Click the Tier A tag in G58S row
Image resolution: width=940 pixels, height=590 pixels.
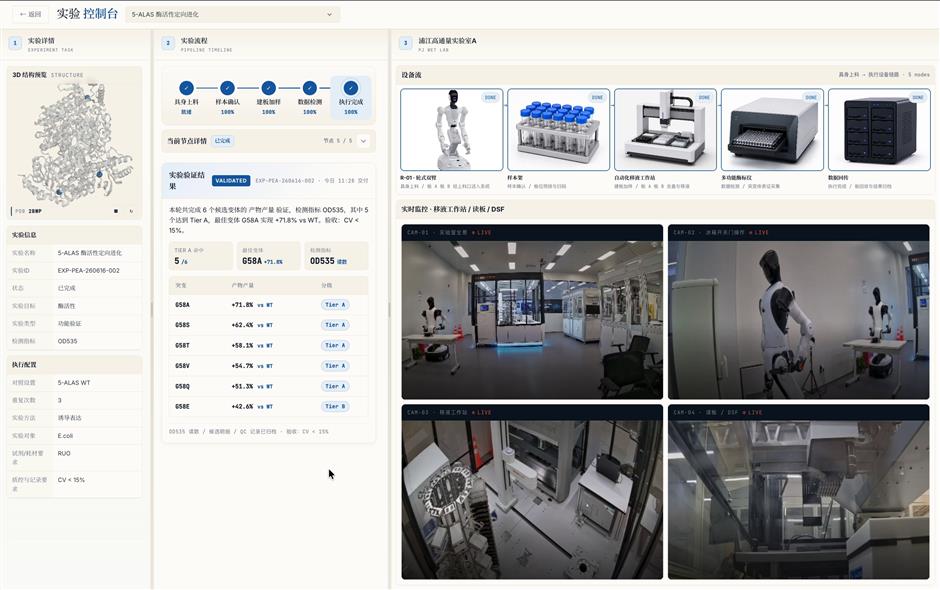tap(335, 325)
